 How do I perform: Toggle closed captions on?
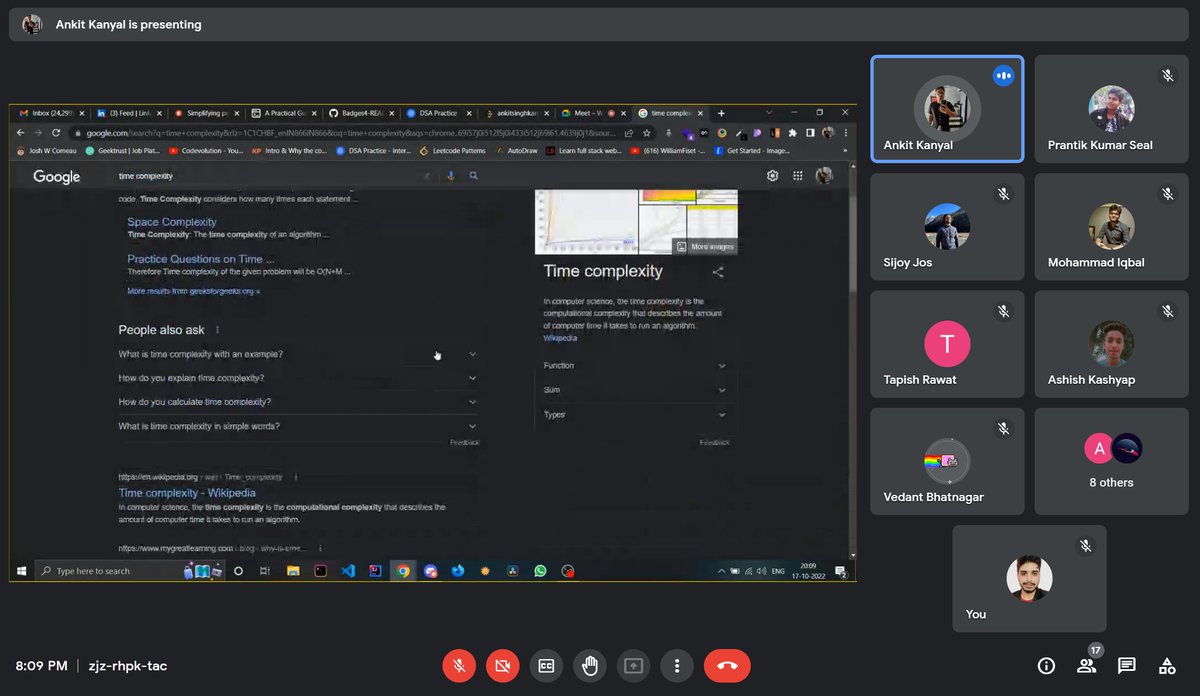(x=546, y=665)
